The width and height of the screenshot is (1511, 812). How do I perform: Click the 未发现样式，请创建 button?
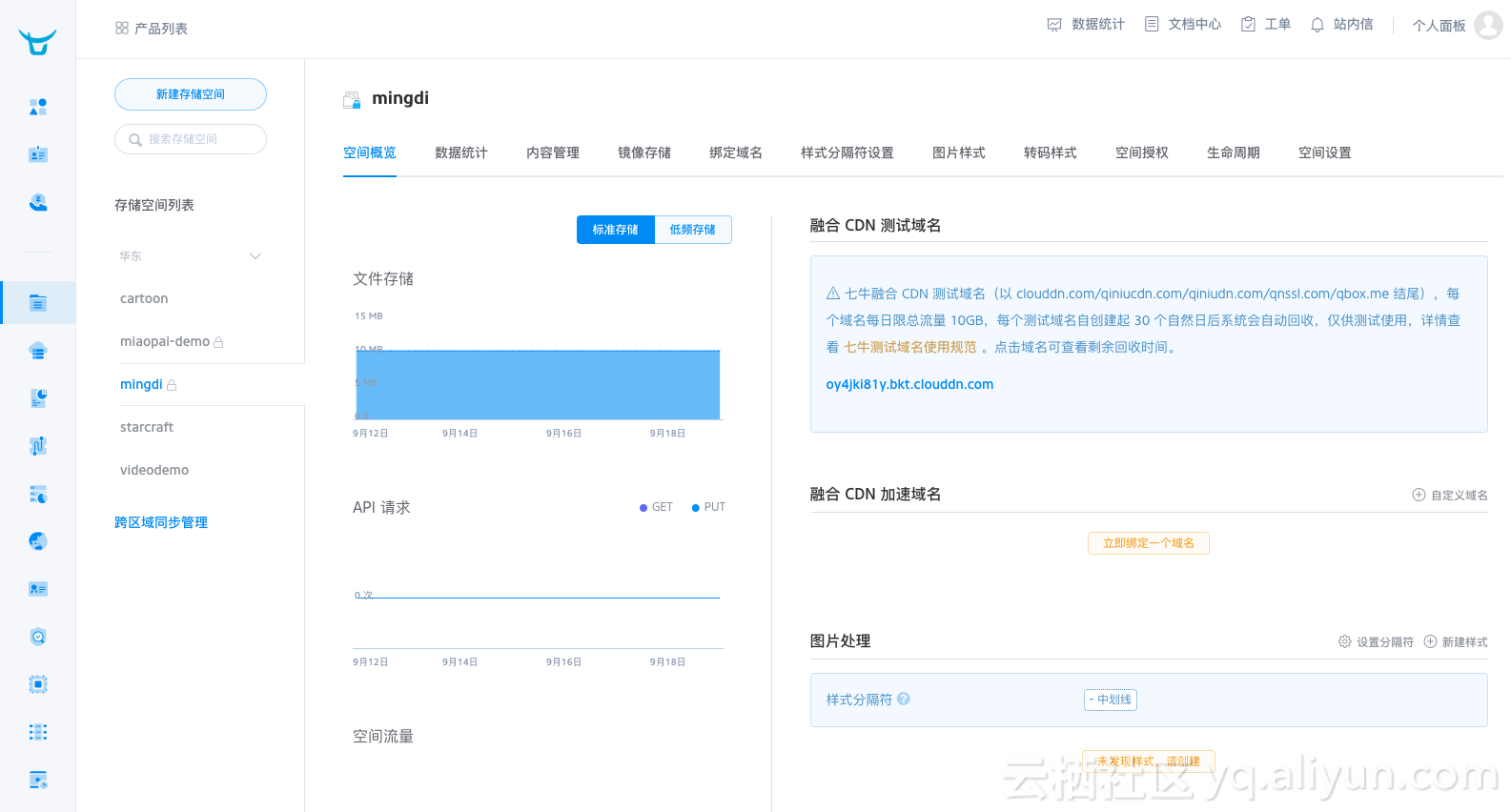(1149, 761)
